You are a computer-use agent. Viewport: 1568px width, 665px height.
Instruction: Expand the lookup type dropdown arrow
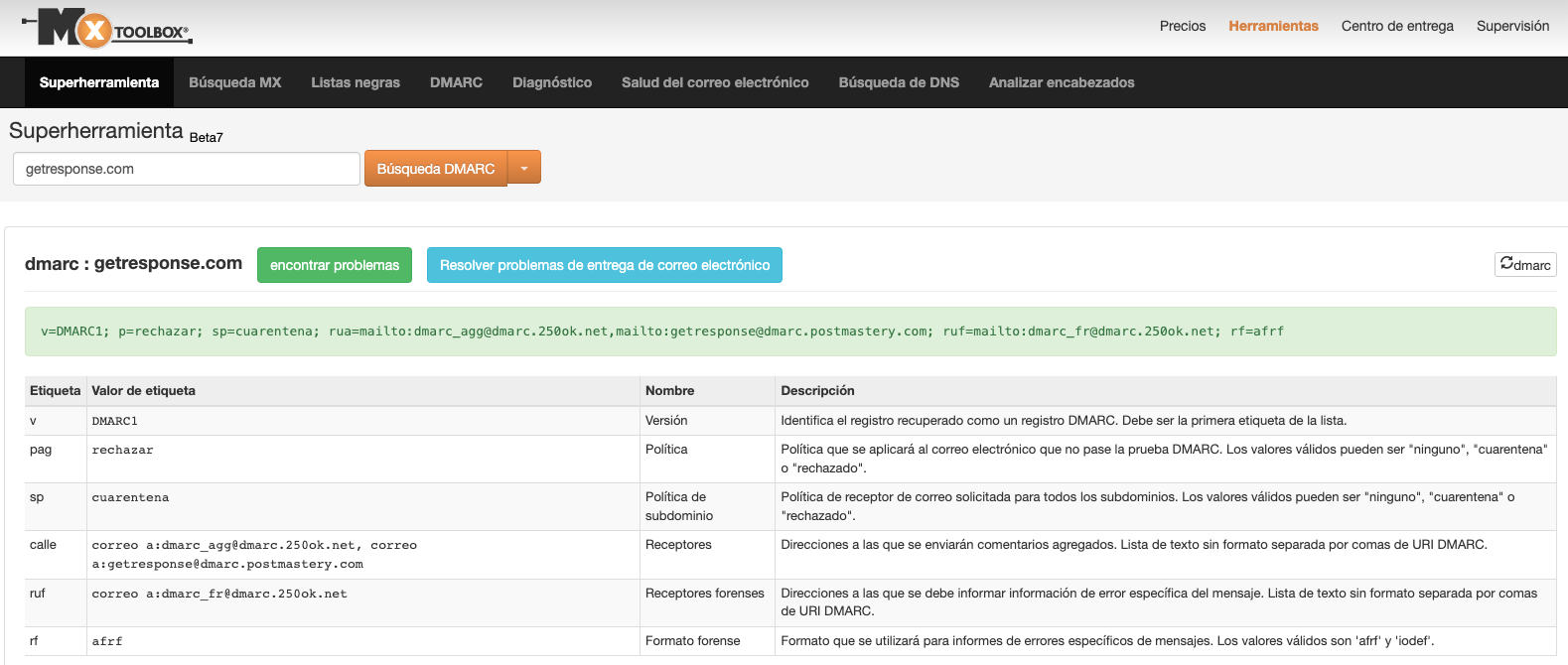tap(524, 169)
